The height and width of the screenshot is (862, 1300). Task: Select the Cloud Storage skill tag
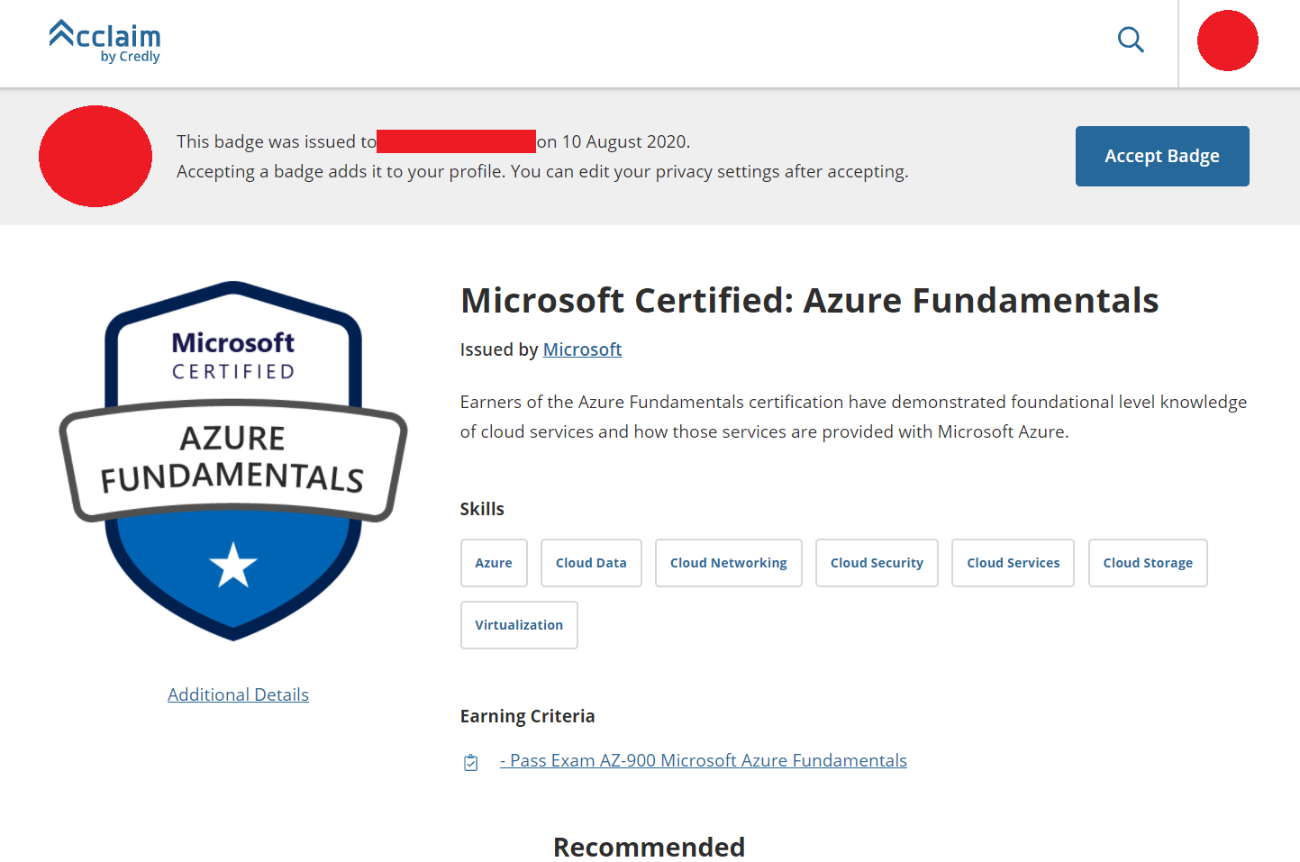pyautogui.click(x=1147, y=563)
